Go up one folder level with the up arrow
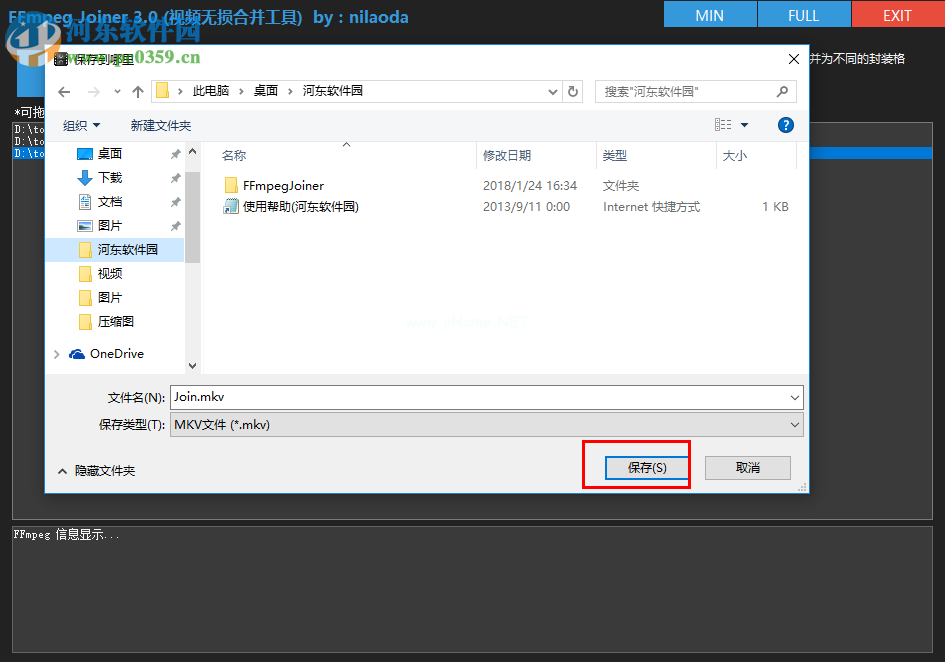Viewport: 945px width, 662px height. click(x=138, y=91)
